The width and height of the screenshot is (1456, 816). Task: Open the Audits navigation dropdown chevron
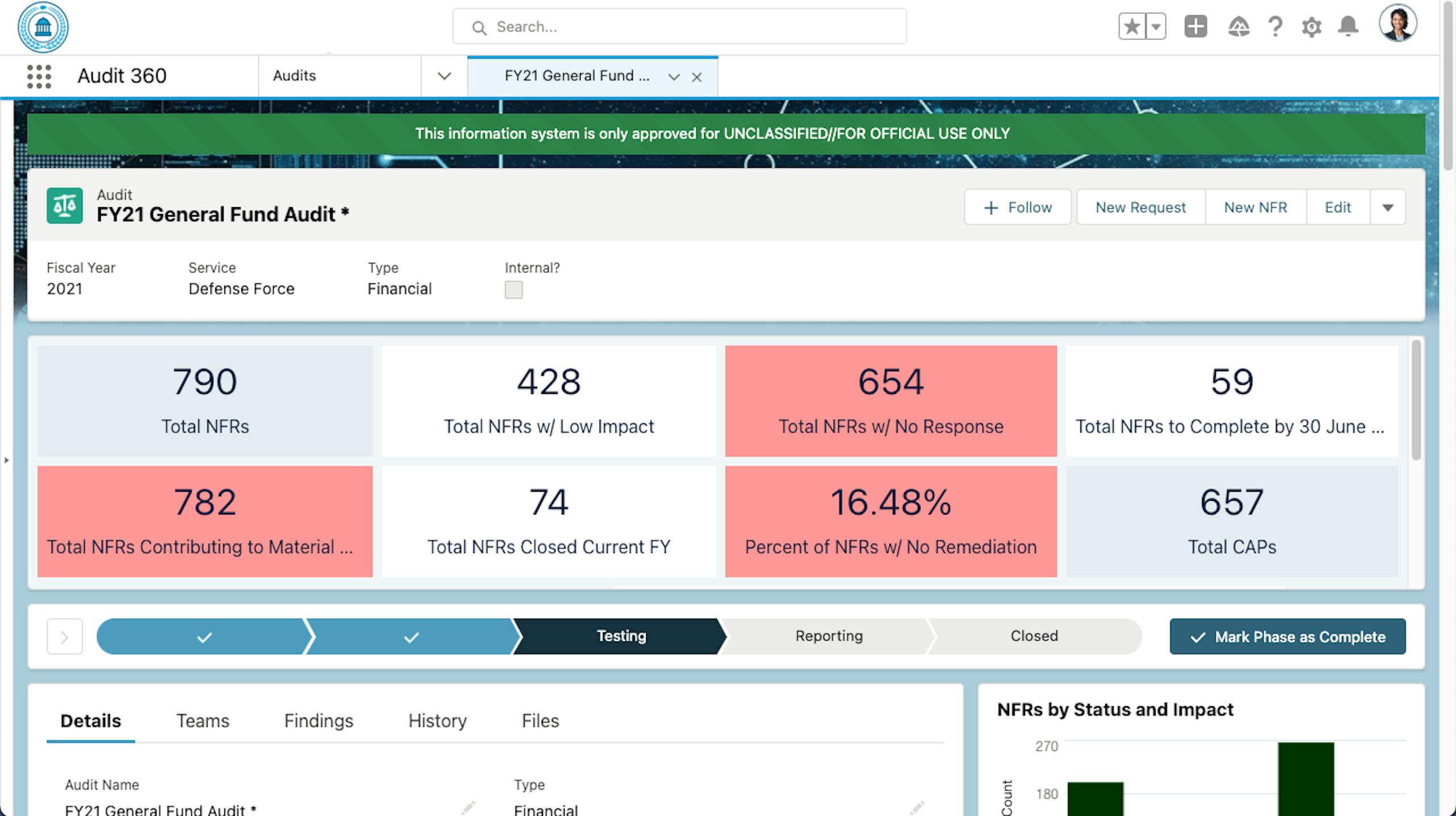pyautogui.click(x=444, y=76)
